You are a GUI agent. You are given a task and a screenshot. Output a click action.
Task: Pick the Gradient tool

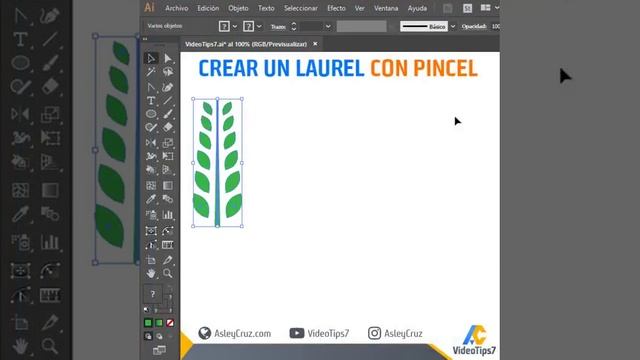coord(168,186)
